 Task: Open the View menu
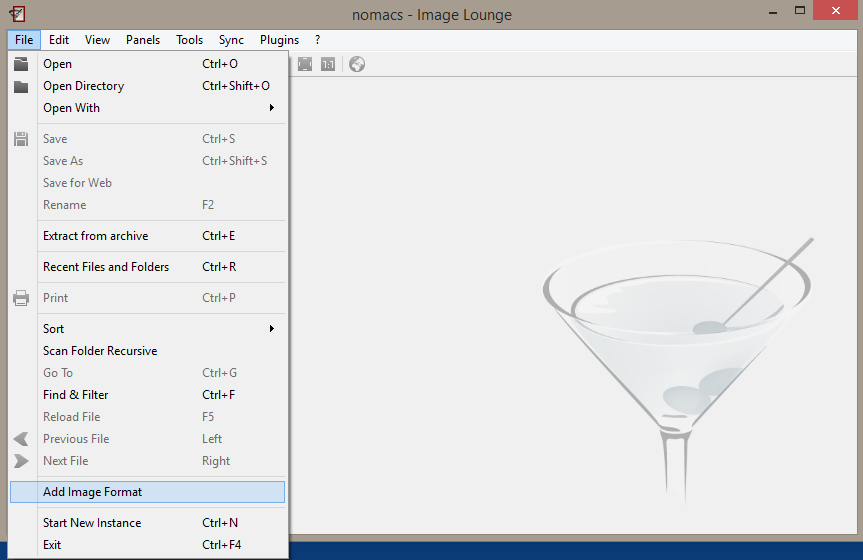tap(97, 40)
